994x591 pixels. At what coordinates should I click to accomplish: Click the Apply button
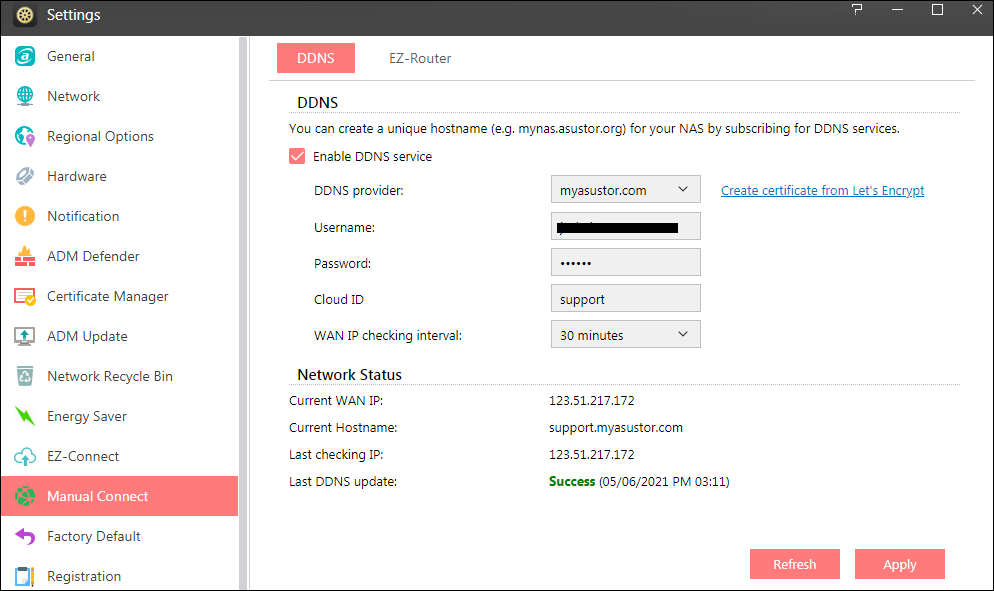pyautogui.click(x=900, y=564)
